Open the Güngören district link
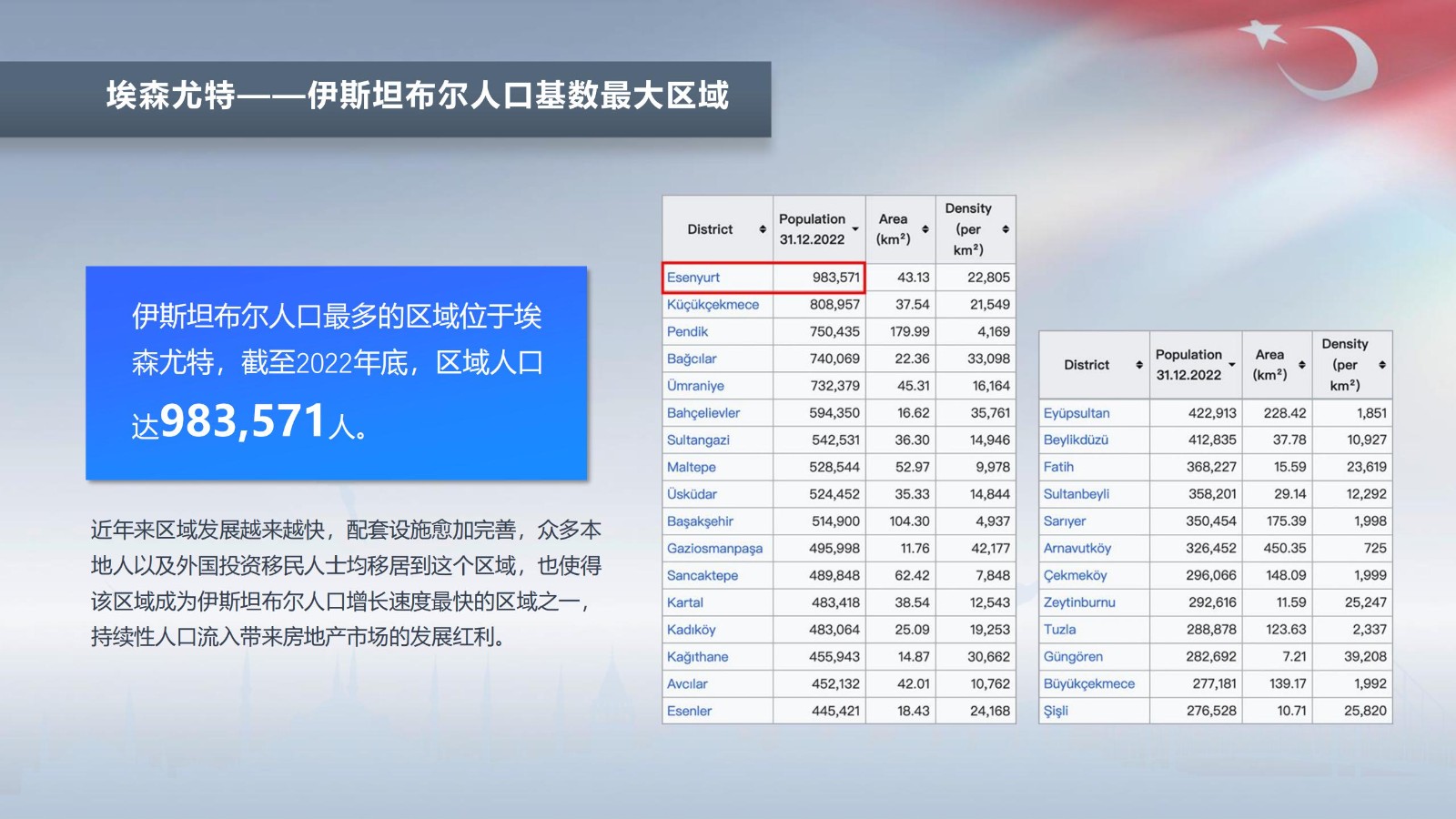The image size is (1456, 819). click(x=1073, y=657)
